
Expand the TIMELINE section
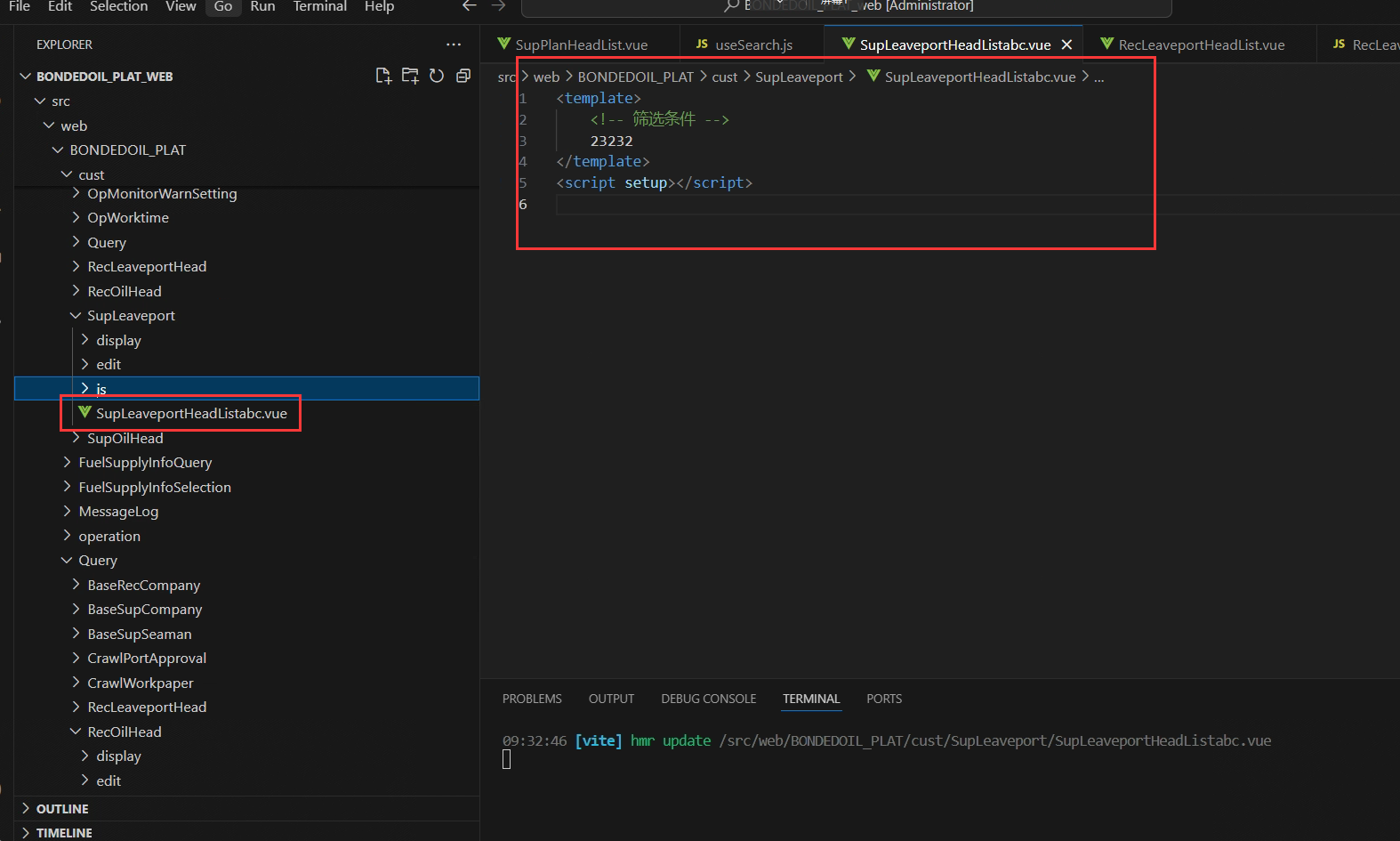pyautogui.click(x=247, y=832)
